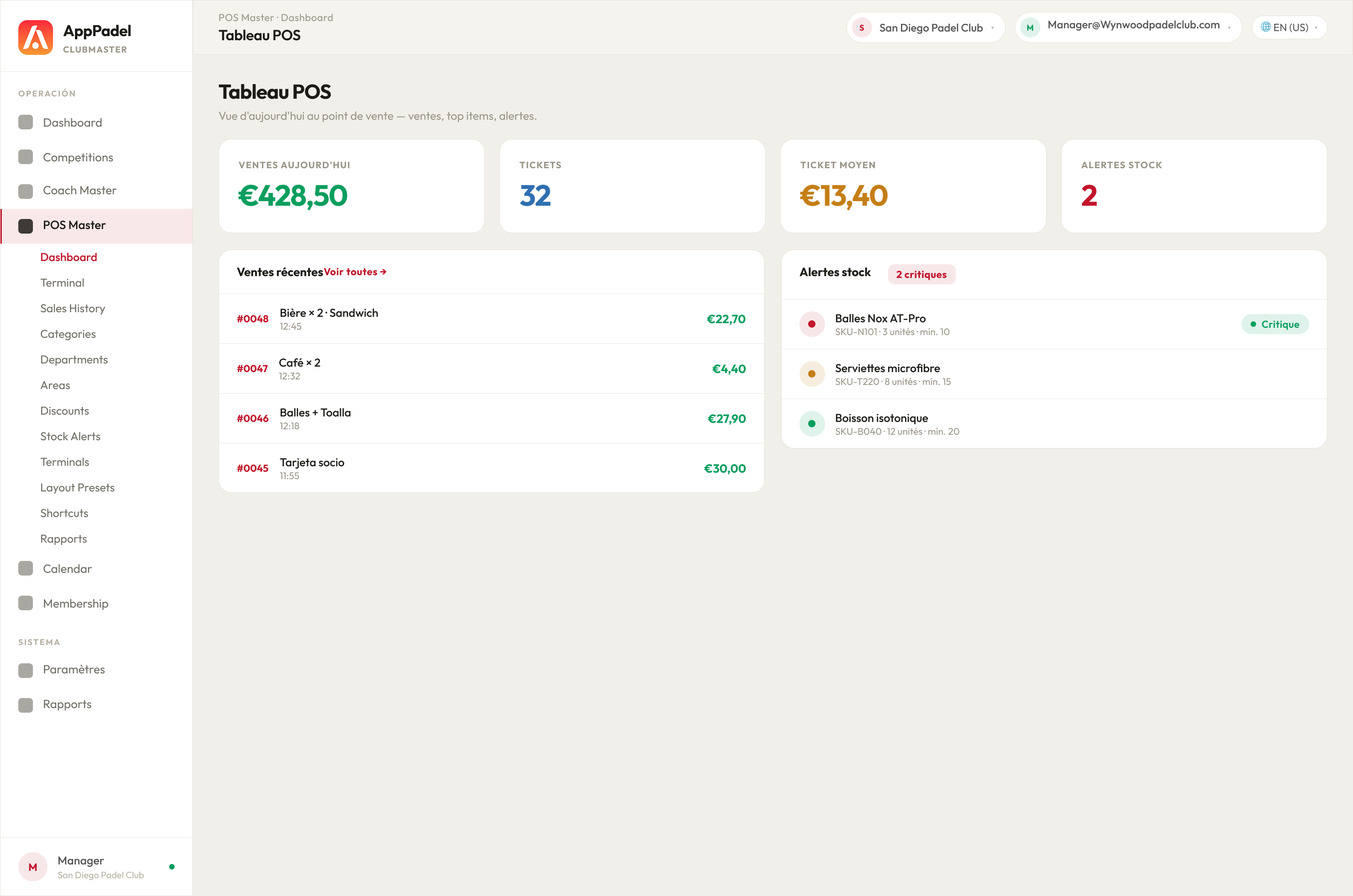Open Sales History
This screenshot has height=896, width=1353.
(73, 309)
